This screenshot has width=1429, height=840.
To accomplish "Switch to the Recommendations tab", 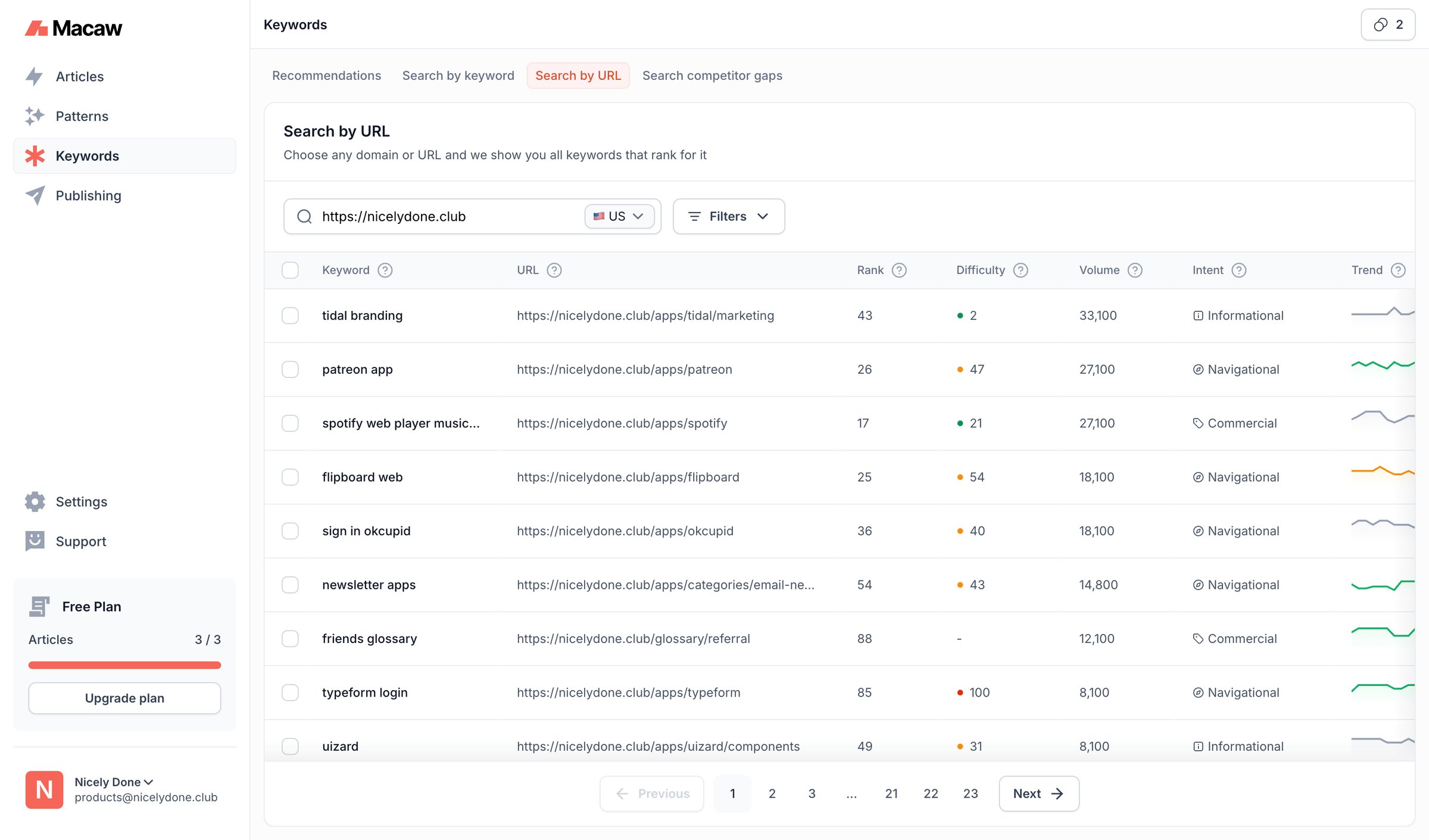I will click(326, 76).
